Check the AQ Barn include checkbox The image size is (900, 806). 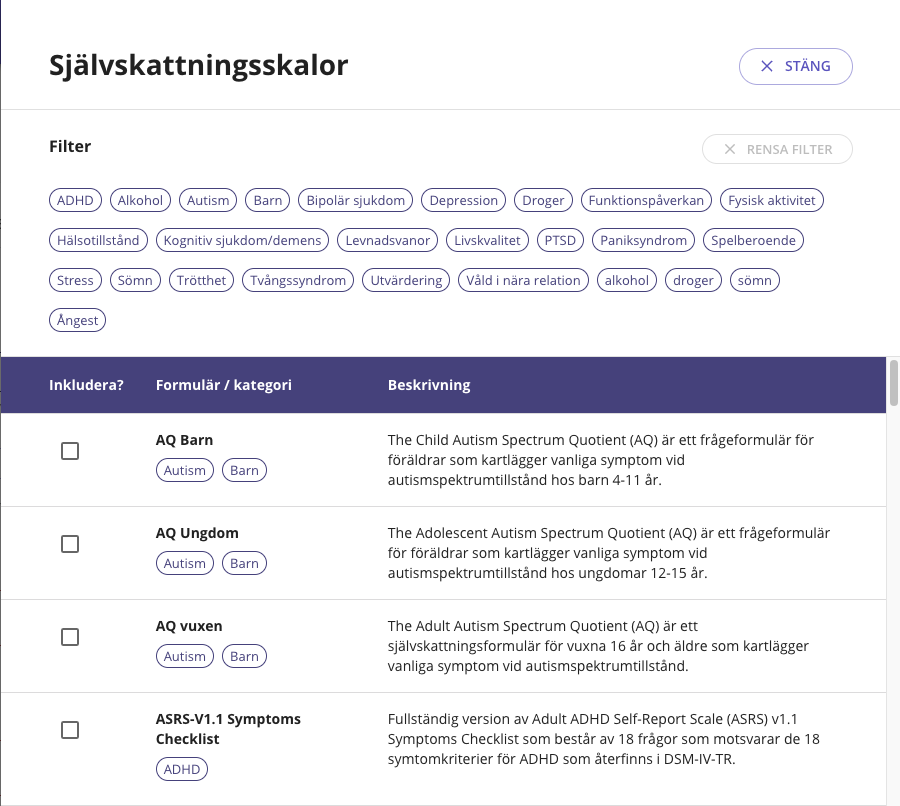pyautogui.click(x=70, y=451)
